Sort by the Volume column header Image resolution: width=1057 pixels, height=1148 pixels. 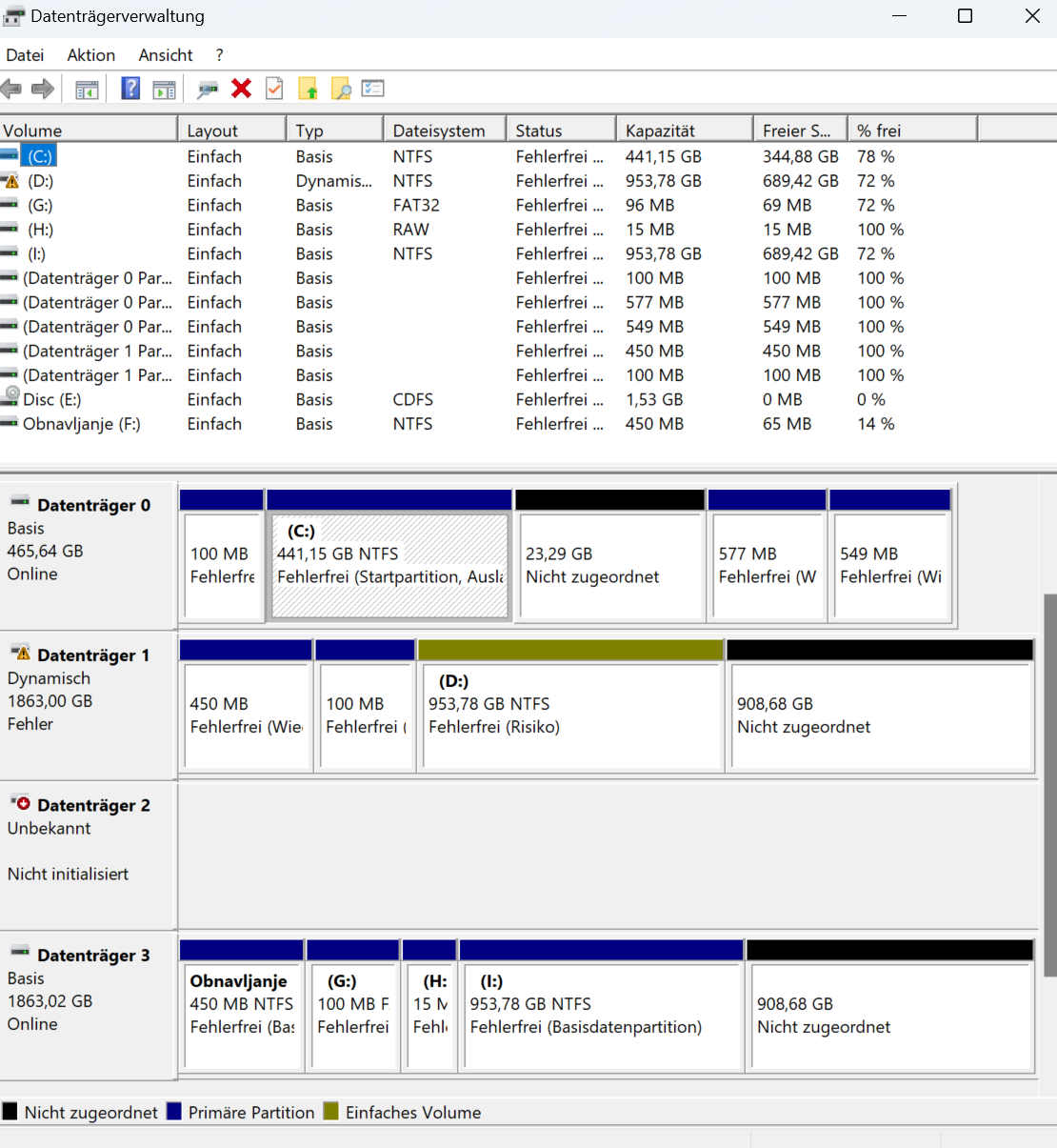[x=89, y=131]
